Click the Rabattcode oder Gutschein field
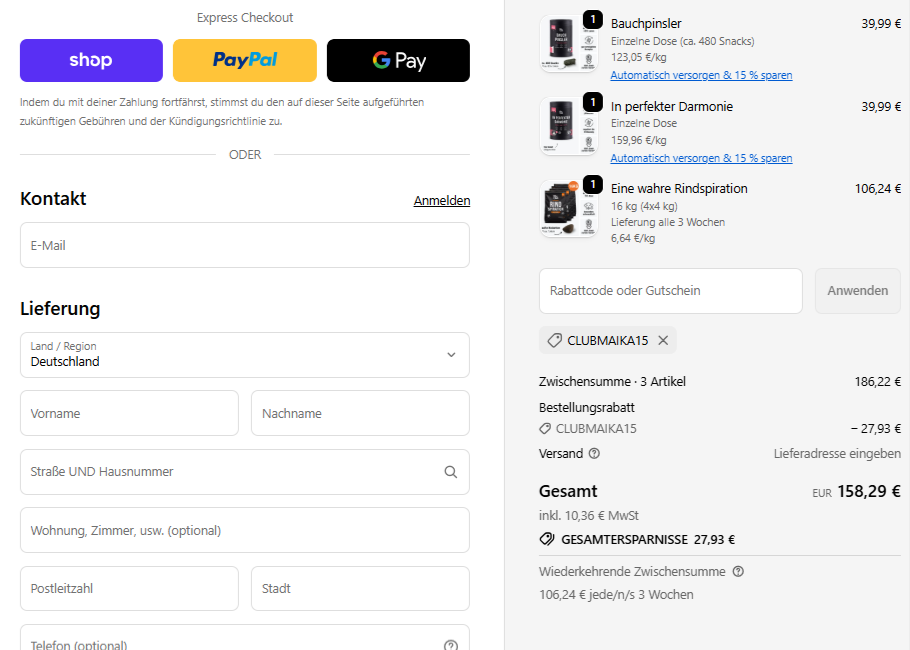This screenshot has height=650, width=910. tap(670, 291)
